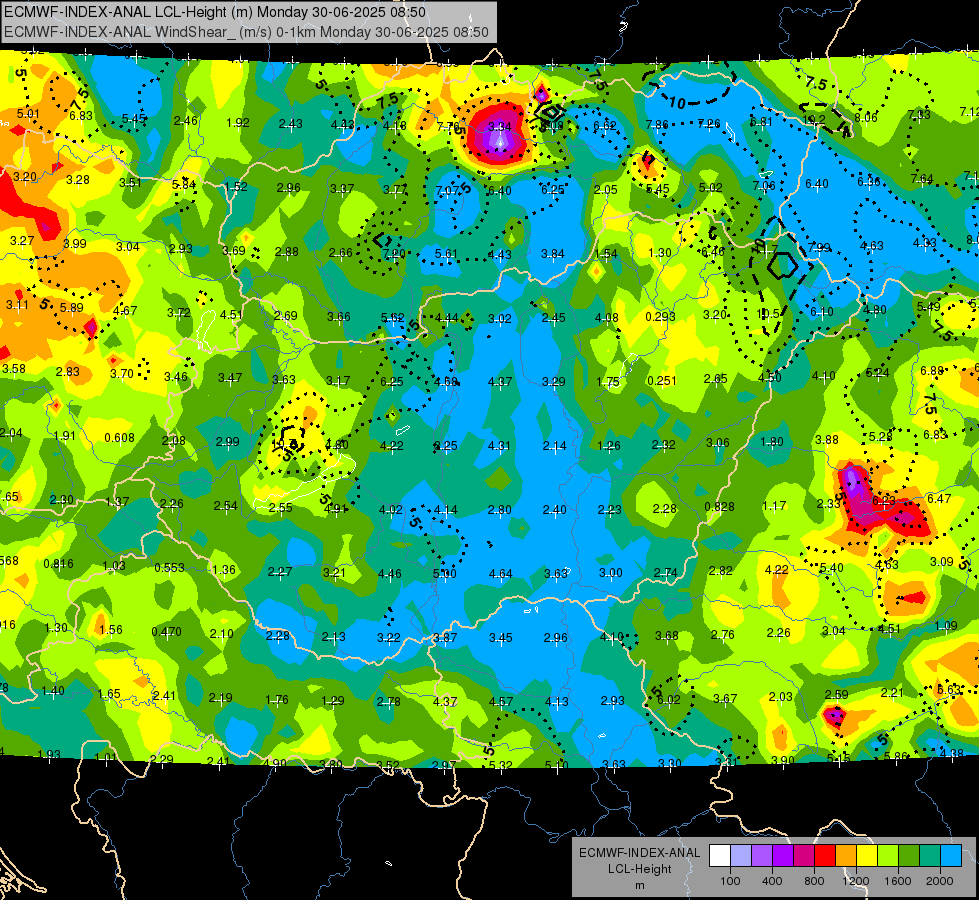Click the 0.553 wind shear value
The height and width of the screenshot is (900, 979).
170,568
